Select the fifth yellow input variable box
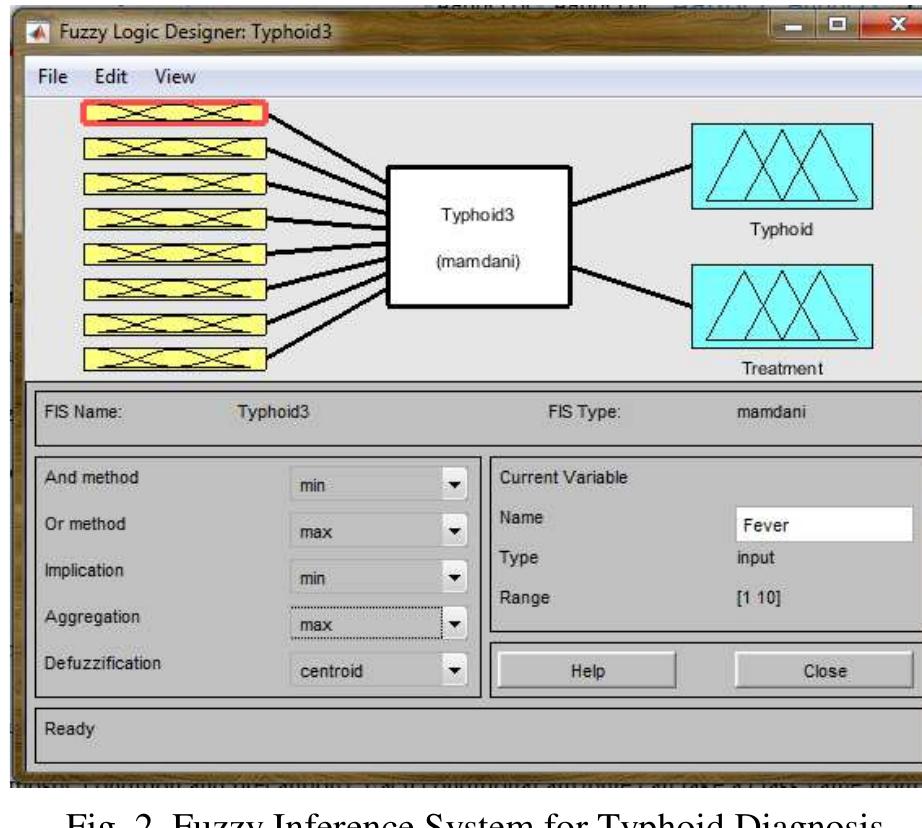This screenshot has height=828, width=922. 175,254
